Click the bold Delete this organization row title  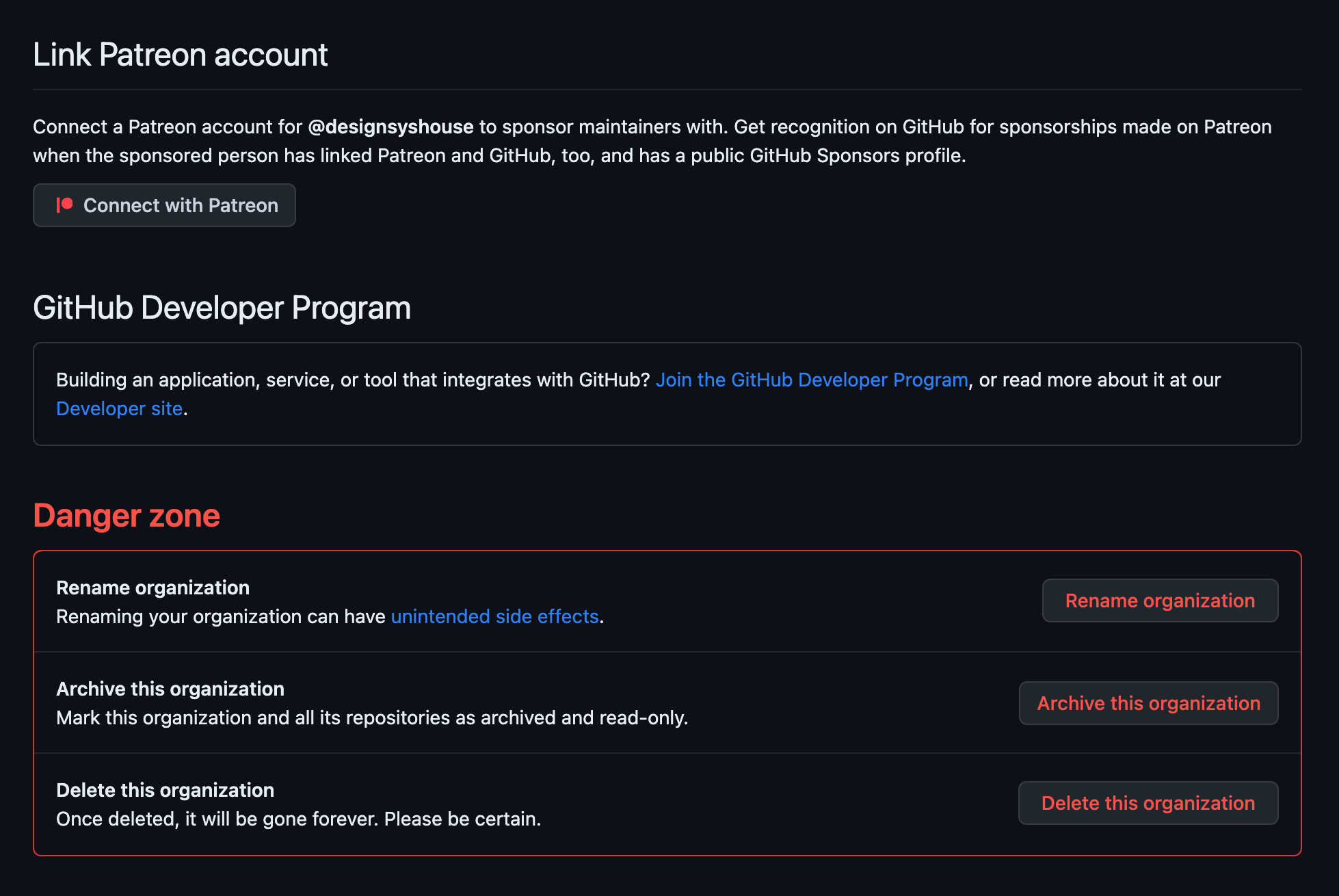[x=165, y=790]
